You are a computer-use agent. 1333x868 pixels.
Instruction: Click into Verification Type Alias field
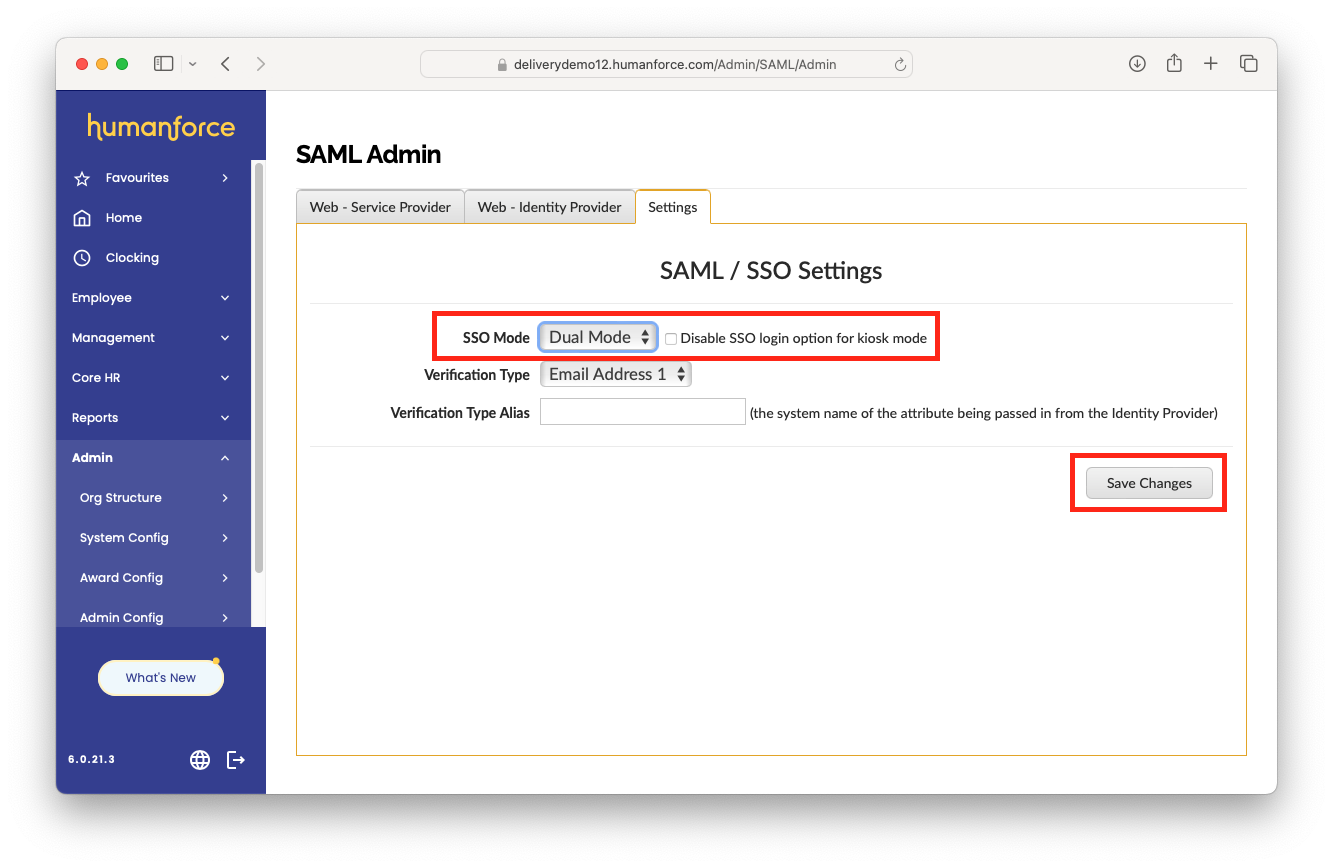click(643, 412)
